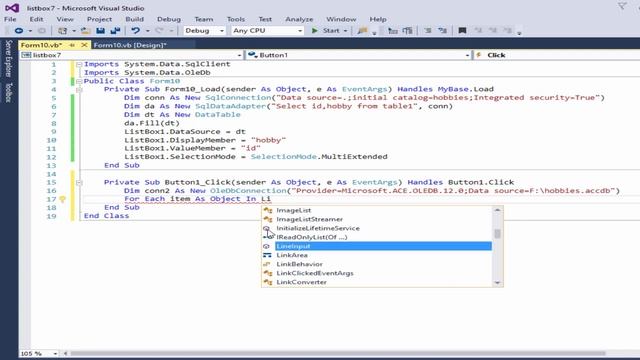Click the Navigate Backward toolbar icon
Image resolution: width=640 pixels, height=360 pixels.
[19, 31]
